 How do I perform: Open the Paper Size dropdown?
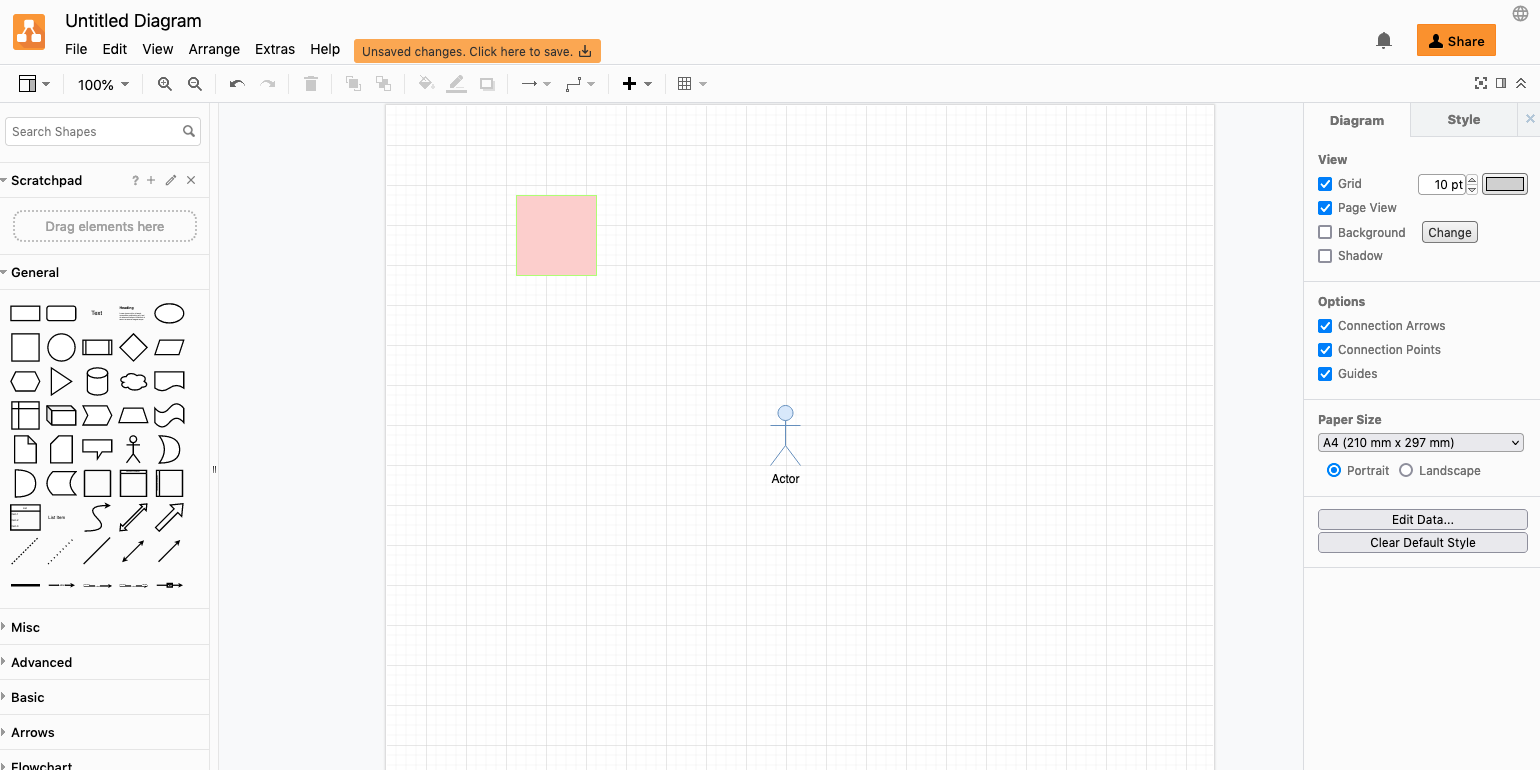(1420, 443)
